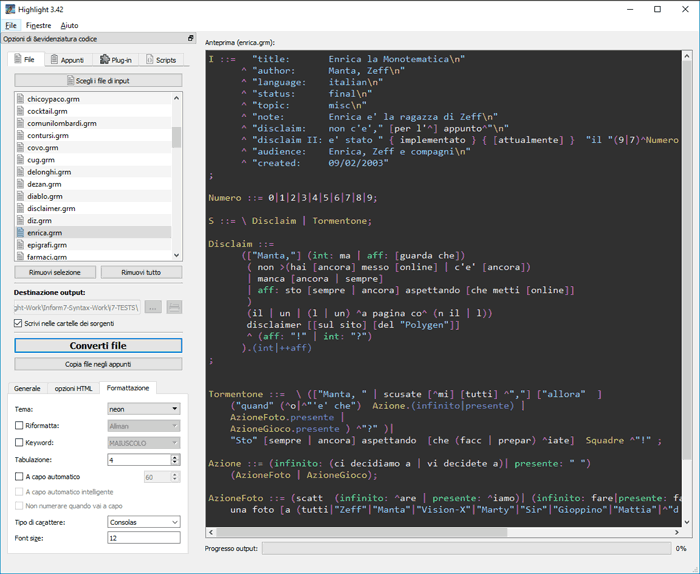Switch to the Plug-in tab
This screenshot has width=700, height=574.
coord(116,60)
